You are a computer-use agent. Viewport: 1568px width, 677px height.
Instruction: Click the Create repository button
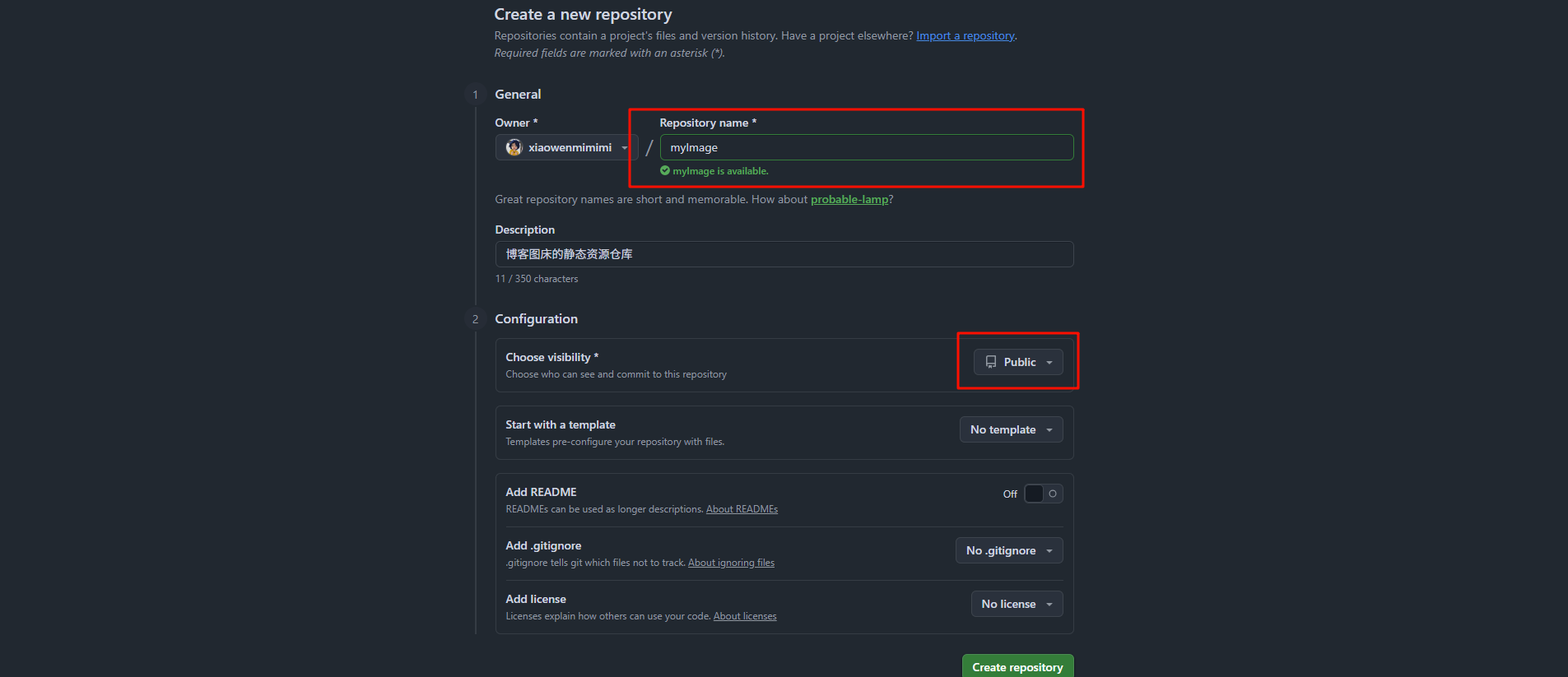(x=1017, y=666)
